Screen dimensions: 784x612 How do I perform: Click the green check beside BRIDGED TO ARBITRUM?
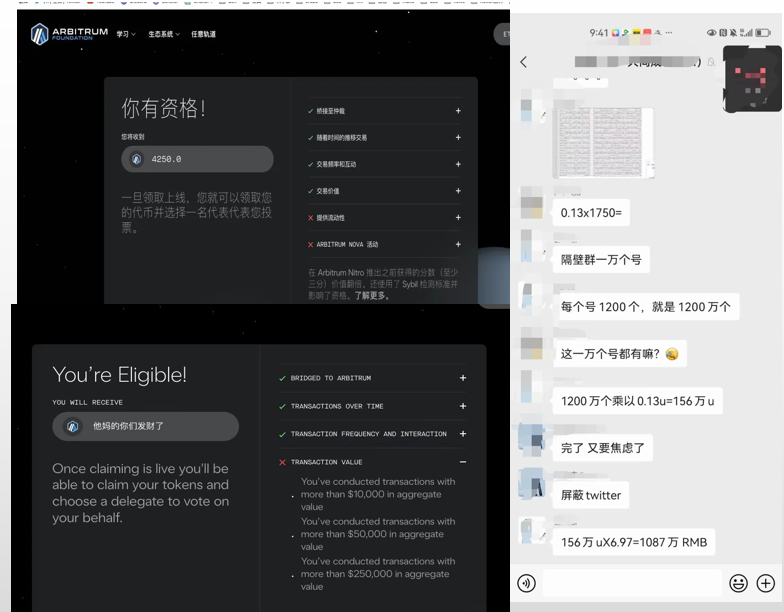[282, 378]
